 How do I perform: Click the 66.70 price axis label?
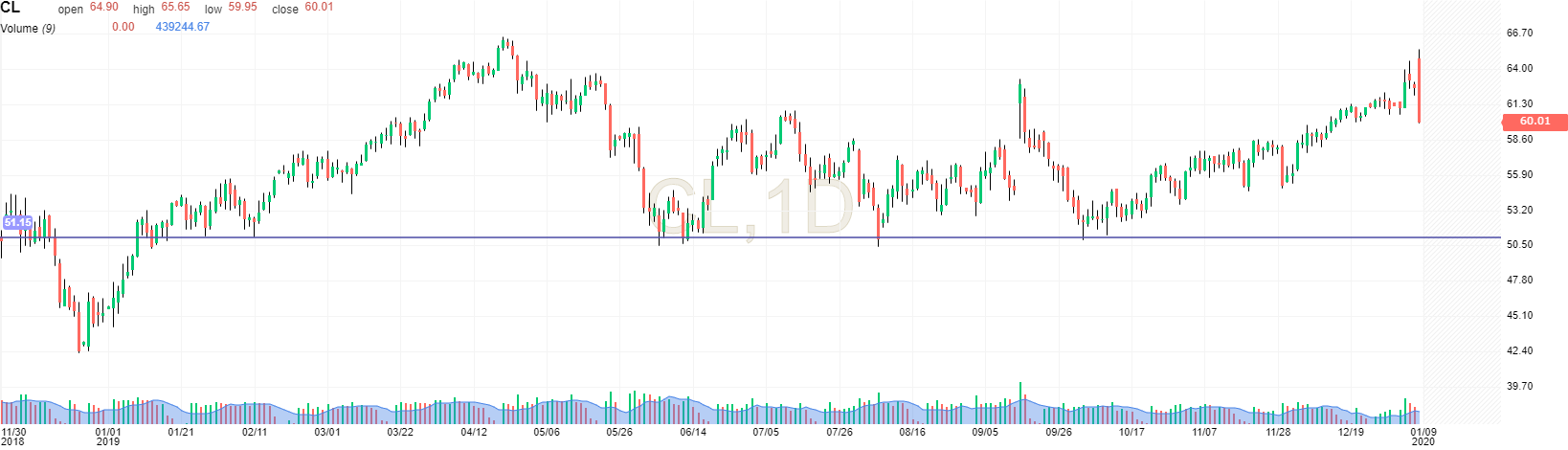click(x=1519, y=33)
